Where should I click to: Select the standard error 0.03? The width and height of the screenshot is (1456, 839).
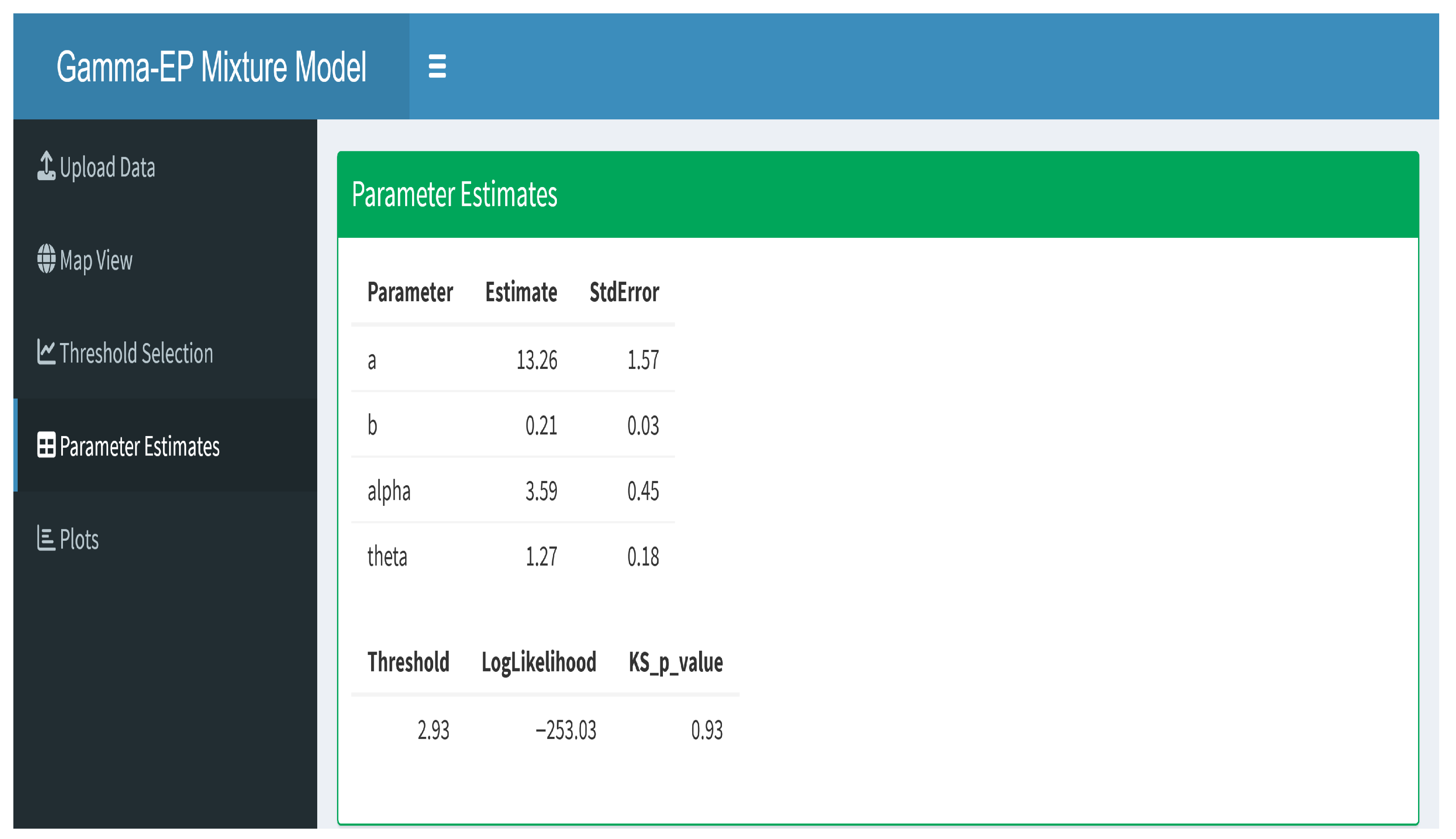643,426
